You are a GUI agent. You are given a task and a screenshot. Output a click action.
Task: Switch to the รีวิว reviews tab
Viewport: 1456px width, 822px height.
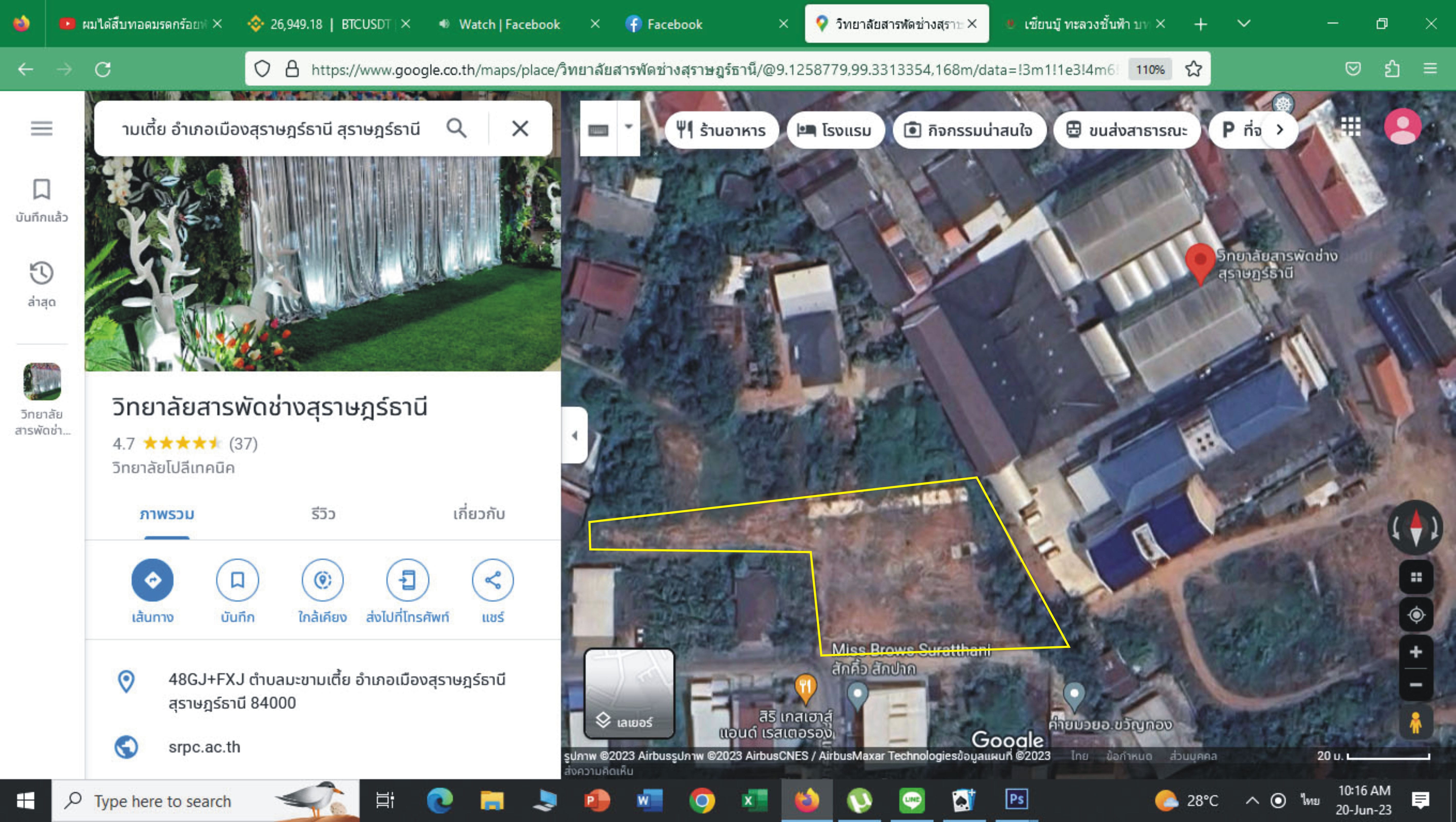[x=323, y=514]
